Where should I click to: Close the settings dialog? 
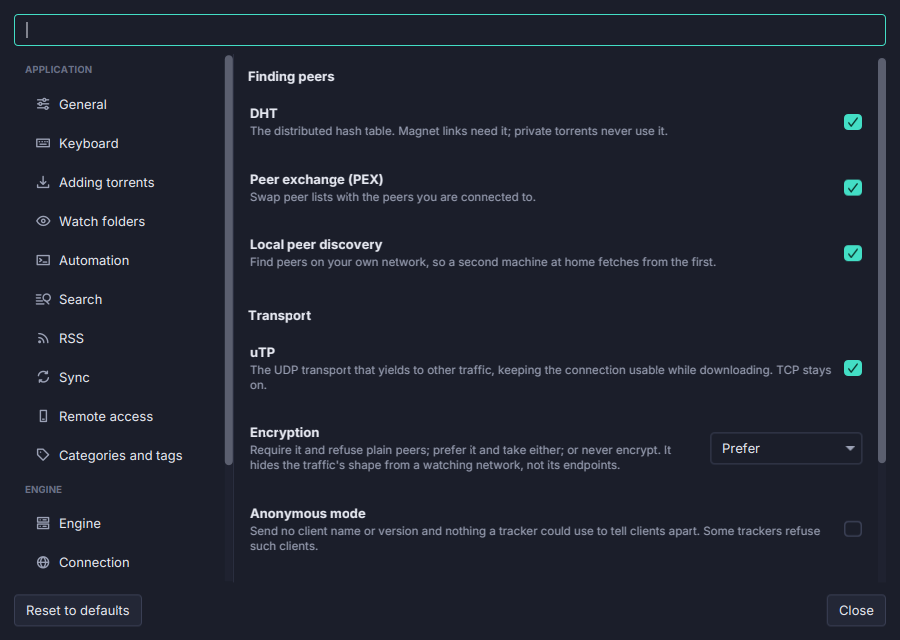pyautogui.click(x=856, y=610)
